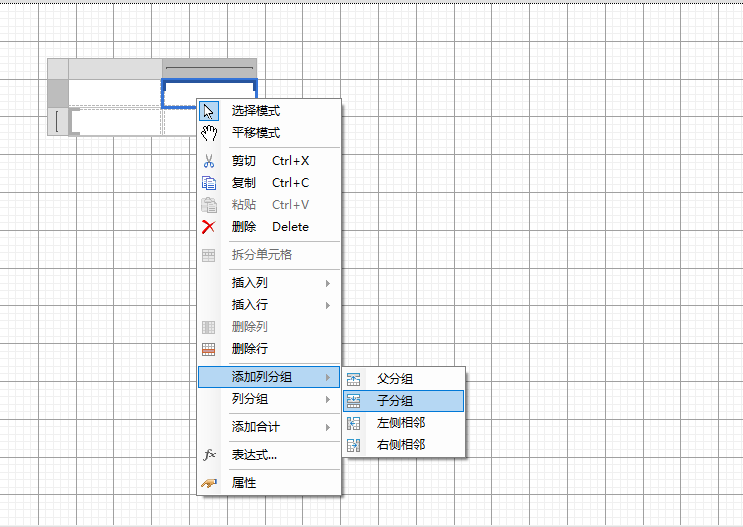
Task: Choose the 左侧相邻 icon in submenu
Action: 354,423
